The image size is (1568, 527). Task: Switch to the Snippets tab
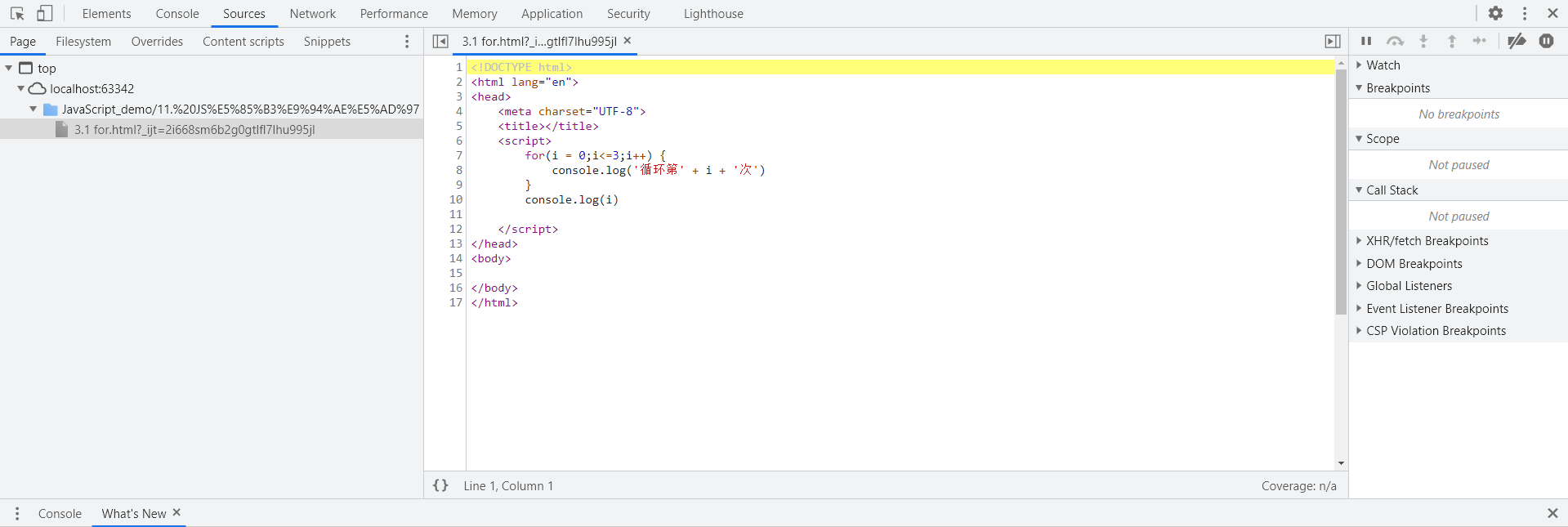point(327,42)
